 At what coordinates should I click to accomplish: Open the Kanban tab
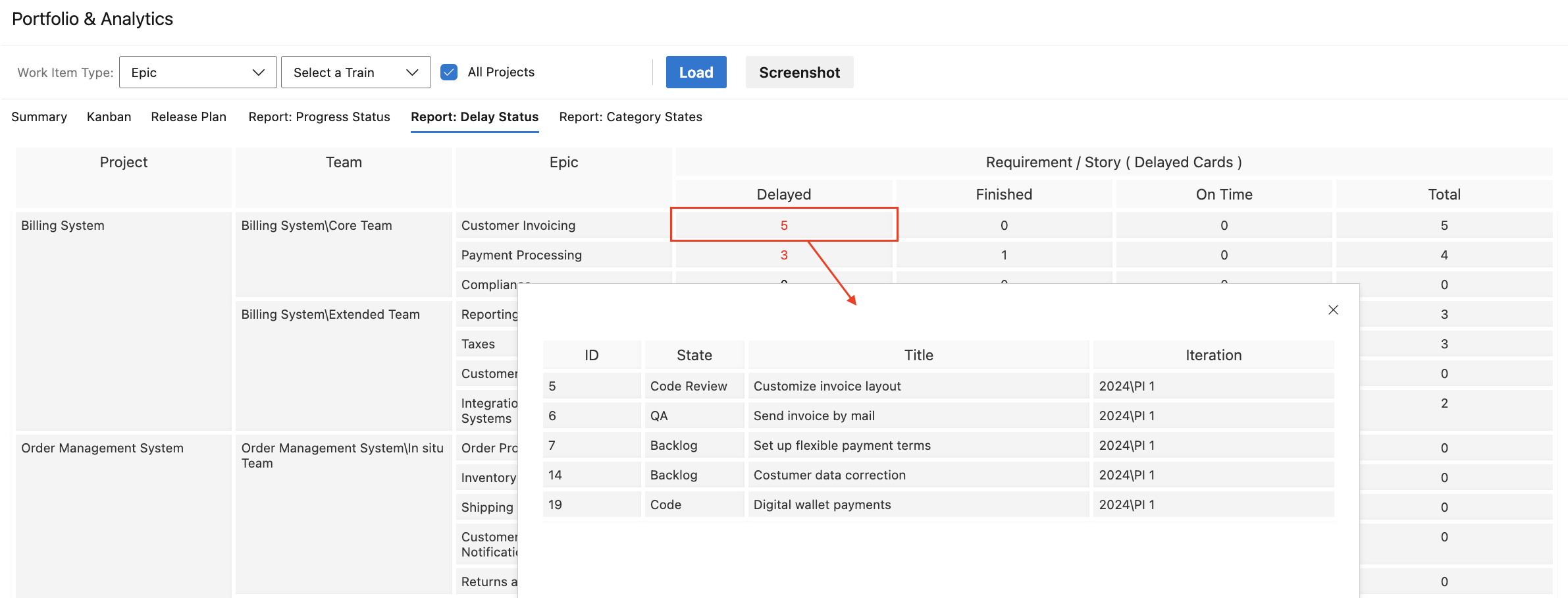pos(109,117)
